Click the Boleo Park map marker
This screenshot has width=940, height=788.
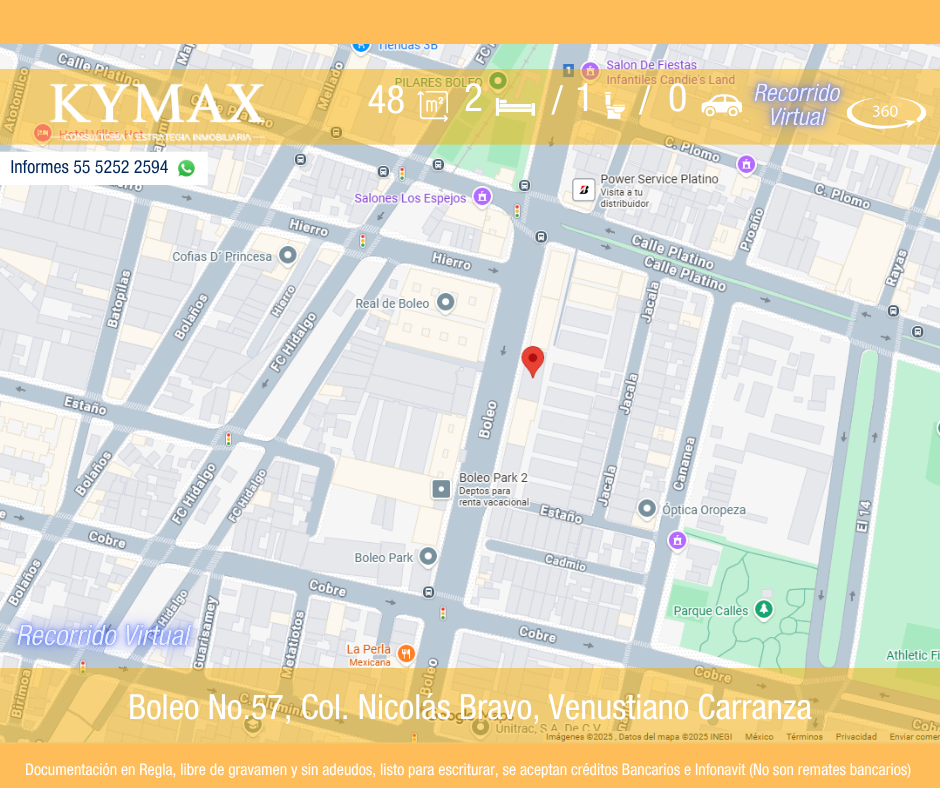click(428, 557)
